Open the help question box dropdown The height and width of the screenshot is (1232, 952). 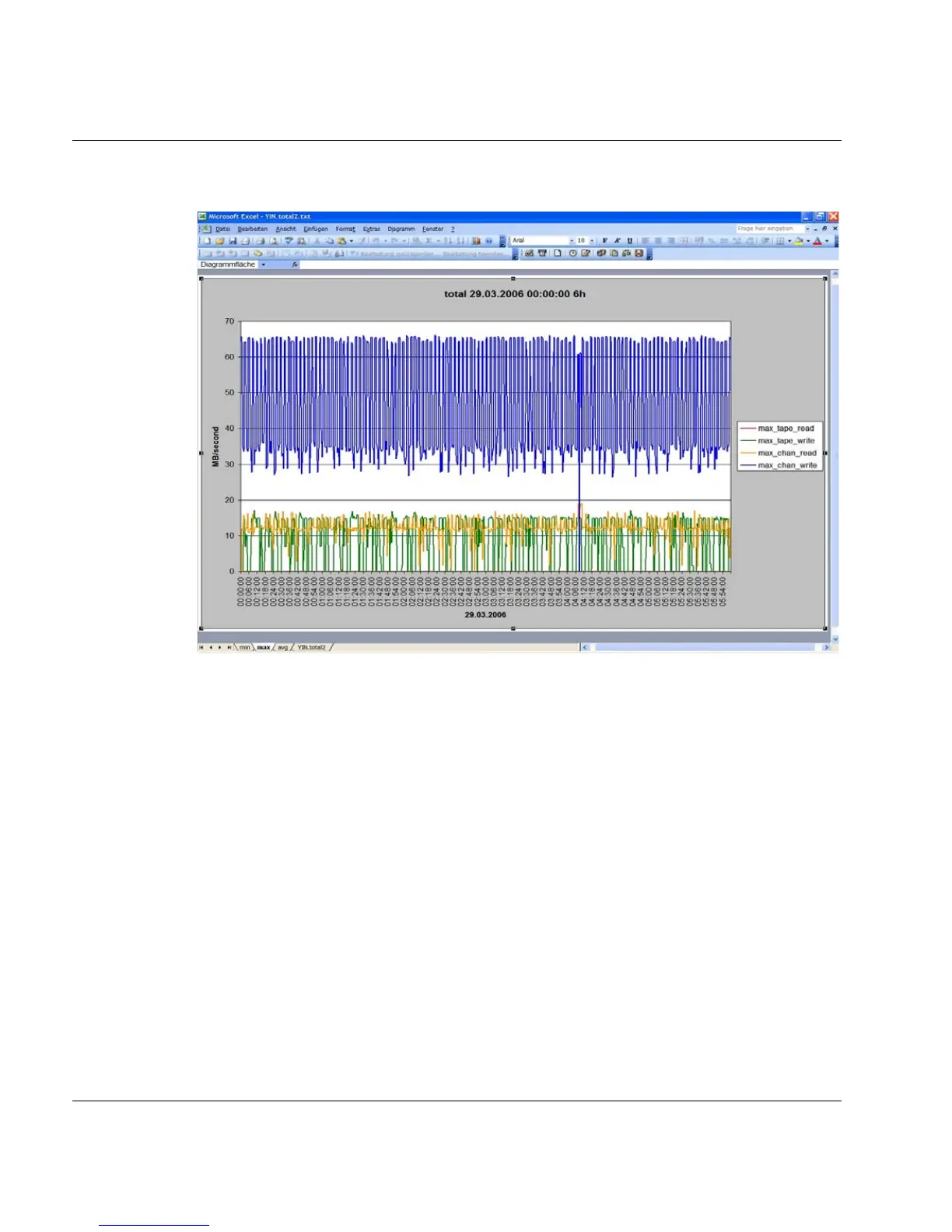tap(807, 229)
